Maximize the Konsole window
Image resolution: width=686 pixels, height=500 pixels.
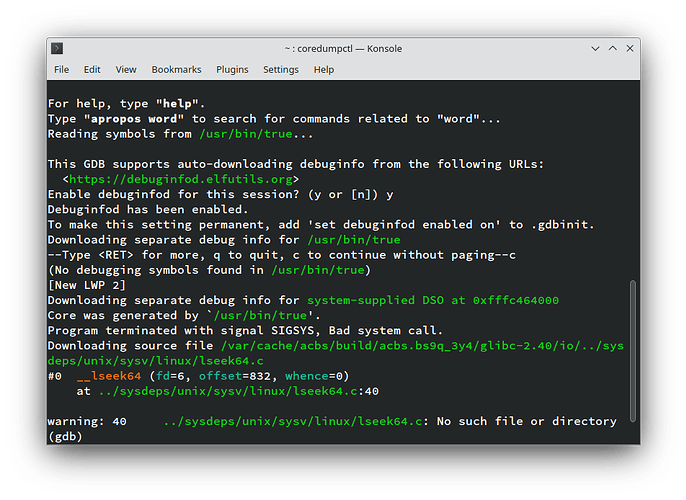pos(607,48)
